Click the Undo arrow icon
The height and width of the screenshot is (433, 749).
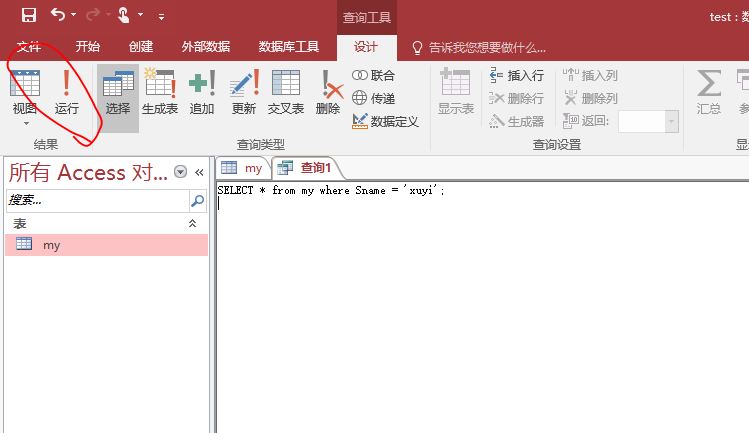click(x=58, y=15)
